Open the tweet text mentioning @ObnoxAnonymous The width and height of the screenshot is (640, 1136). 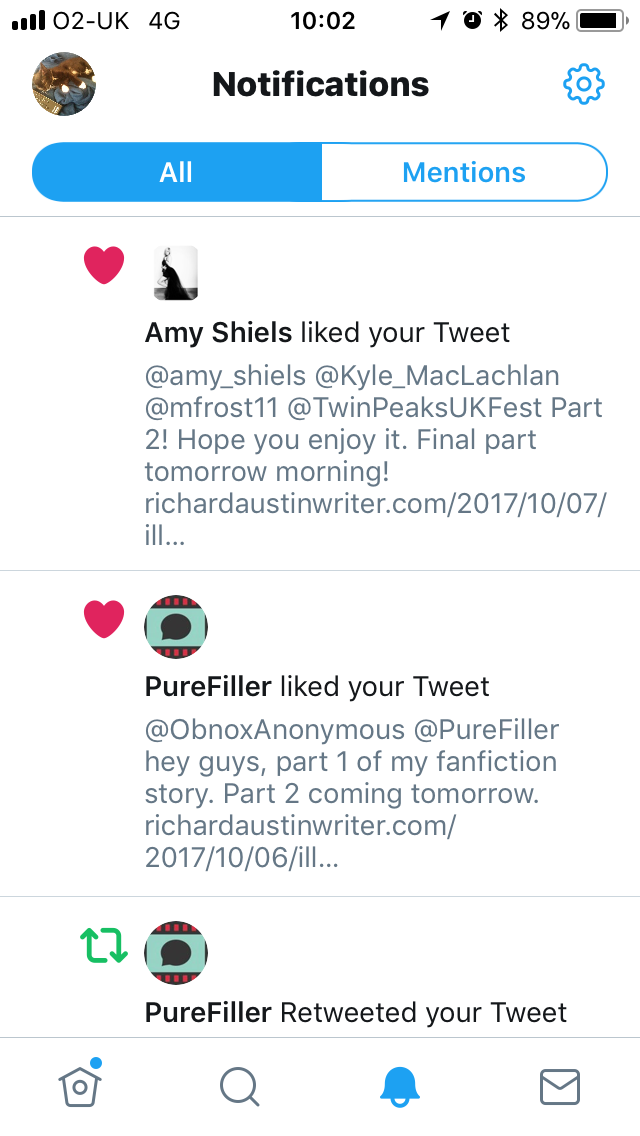point(350,762)
